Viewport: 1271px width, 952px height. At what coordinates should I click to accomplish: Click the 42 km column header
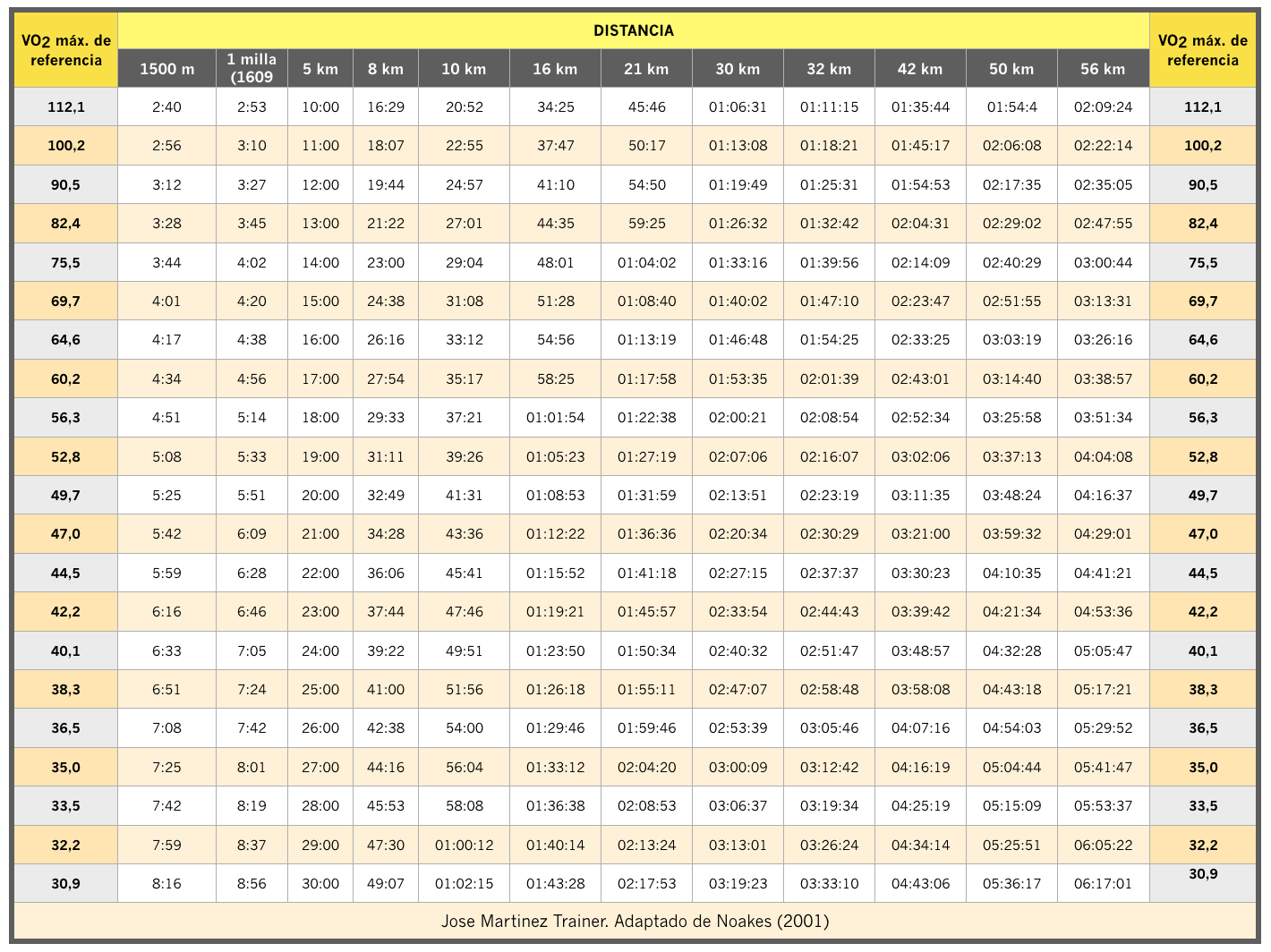coord(920,69)
